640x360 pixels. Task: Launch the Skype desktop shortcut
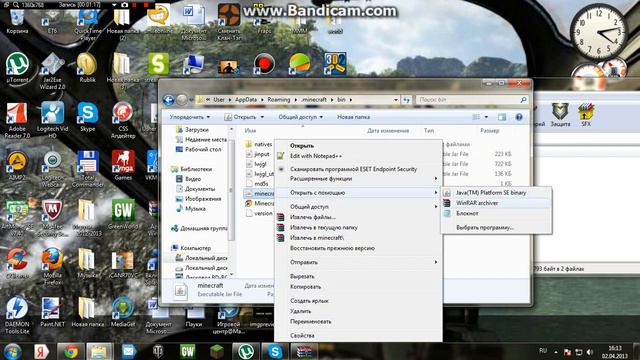click(87, 117)
